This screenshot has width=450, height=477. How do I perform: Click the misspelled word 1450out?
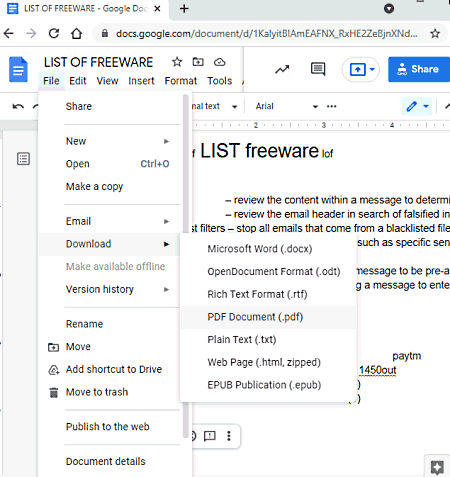pyautogui.click(x=378, y=370)
